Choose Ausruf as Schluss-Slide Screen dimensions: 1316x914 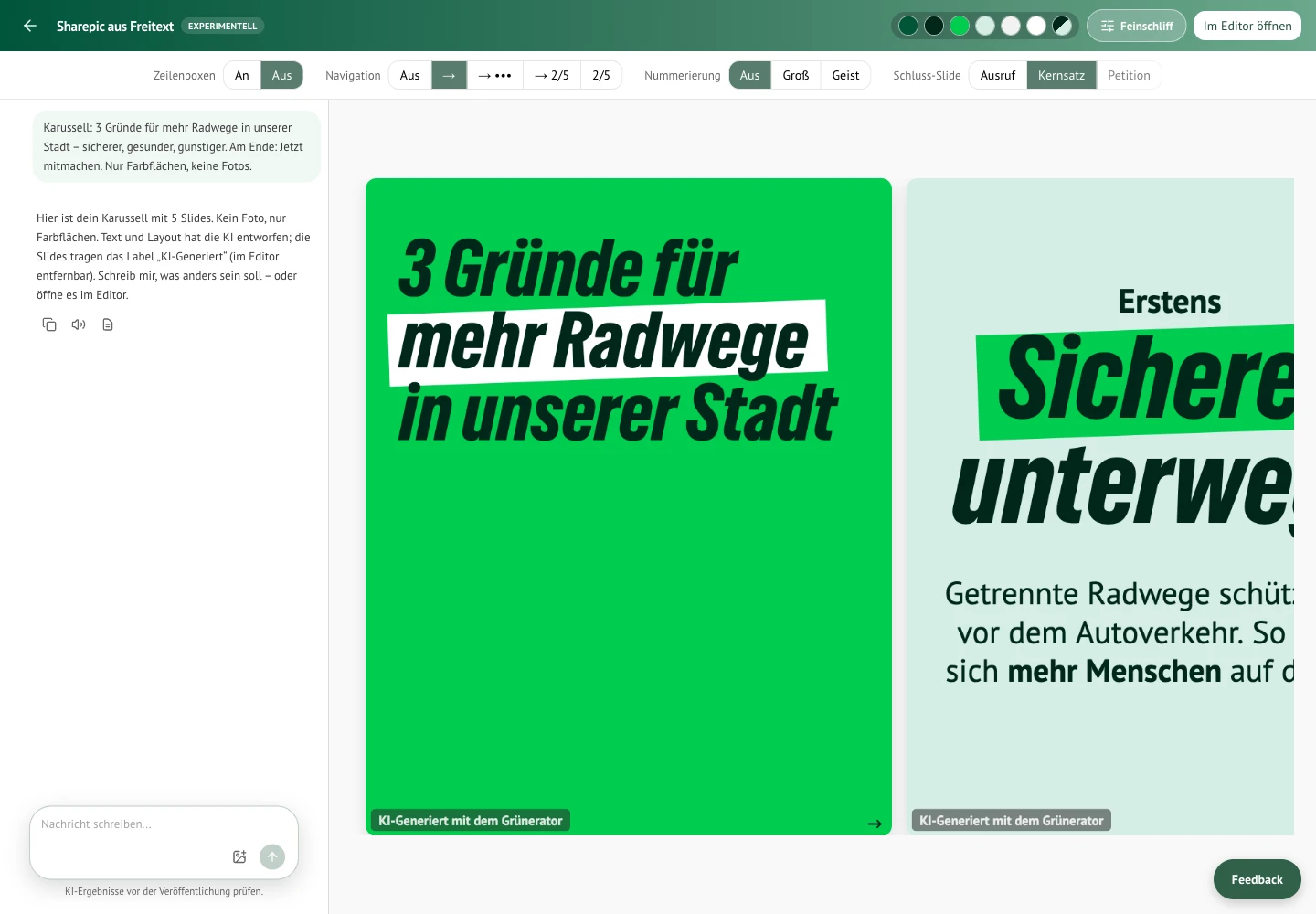(x=998, y=75)
